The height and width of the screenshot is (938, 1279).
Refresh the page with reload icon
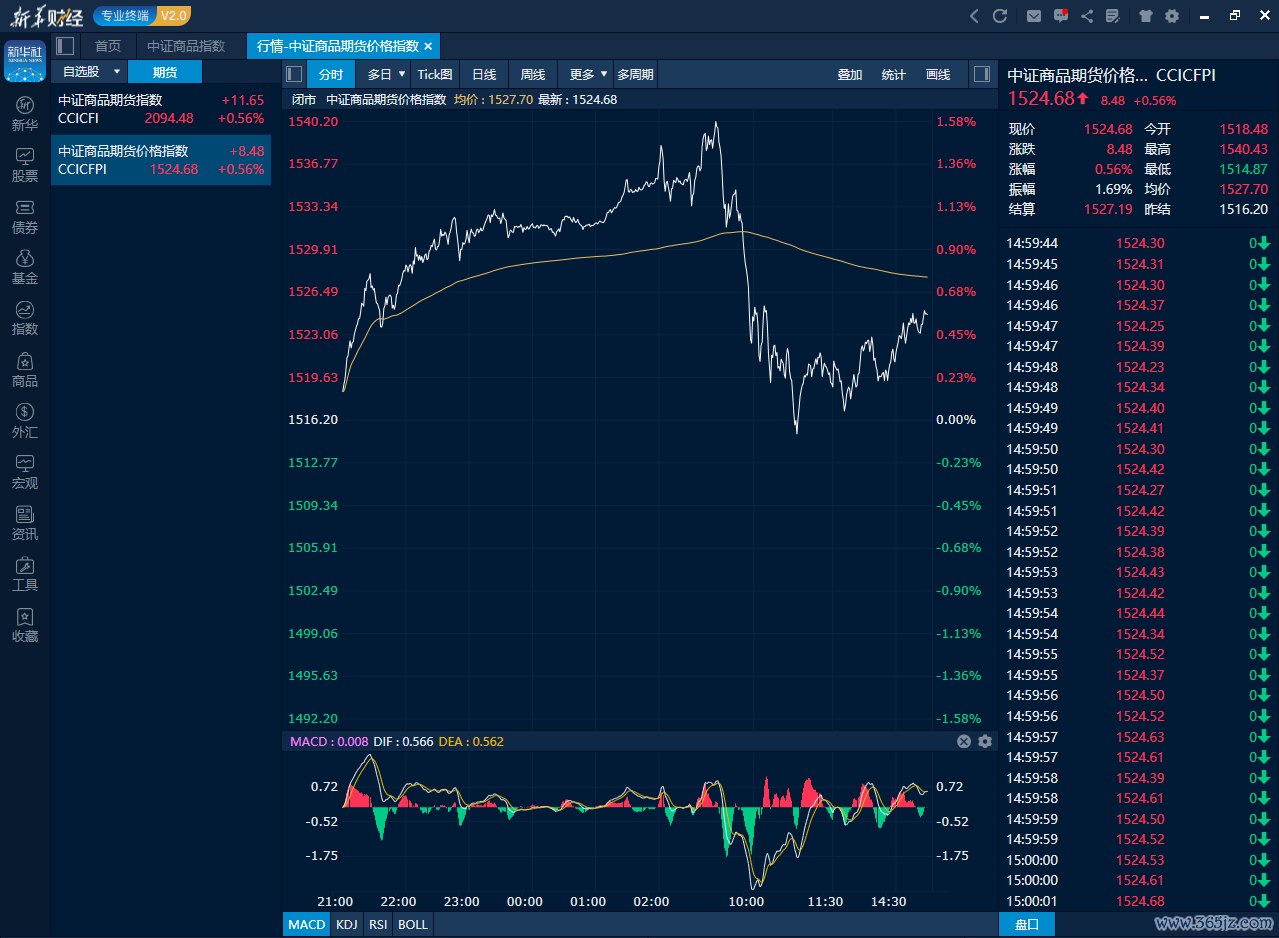click(x=1000, y=16)
